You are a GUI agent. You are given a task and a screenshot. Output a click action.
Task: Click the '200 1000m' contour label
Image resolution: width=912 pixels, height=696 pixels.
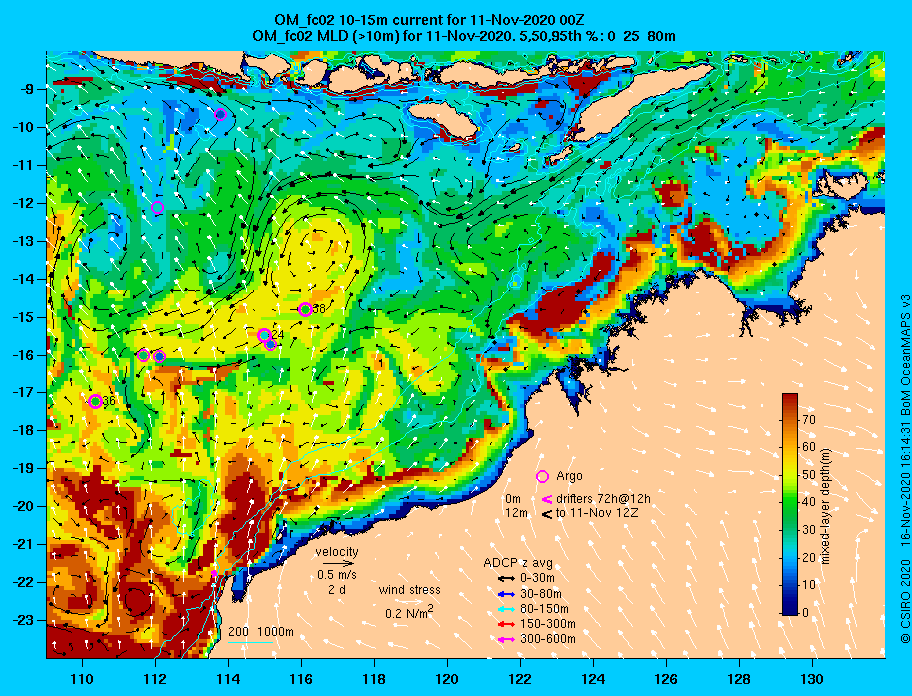click(x=261, y=632)
